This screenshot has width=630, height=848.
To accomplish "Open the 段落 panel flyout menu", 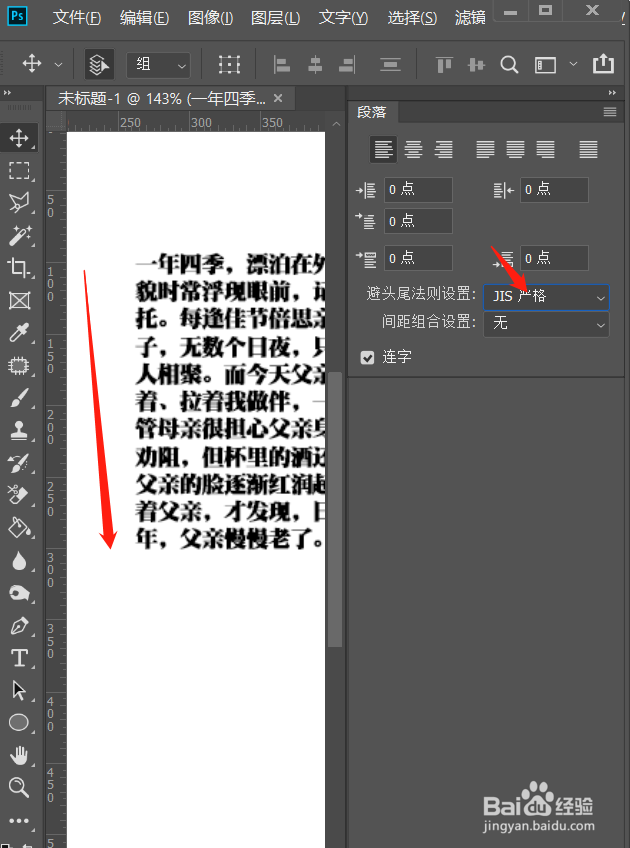I will click(610, 112).
